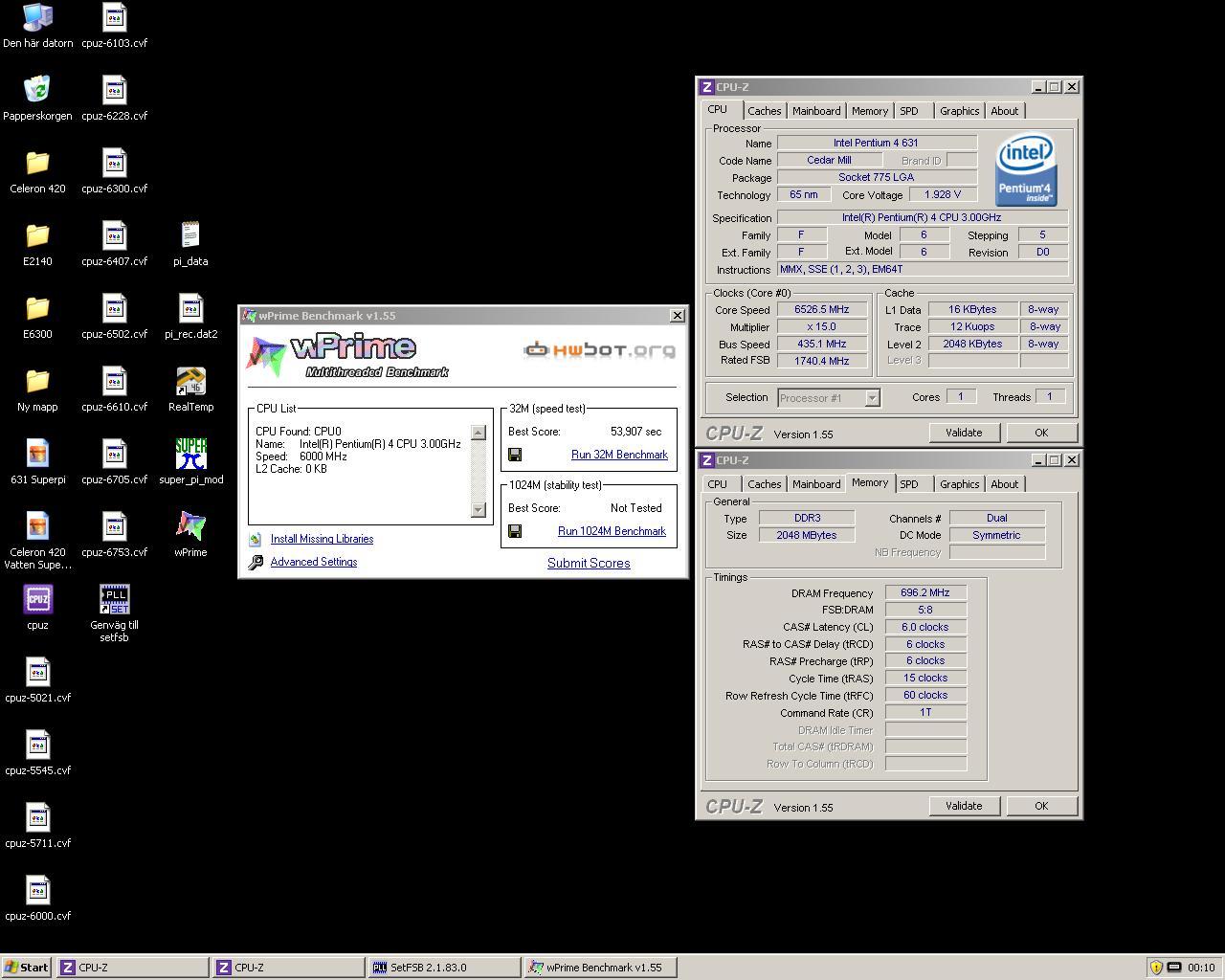1225x980 pixels.
Task: Launch super_pi_mod desktop icon
Action: [190, 462]
